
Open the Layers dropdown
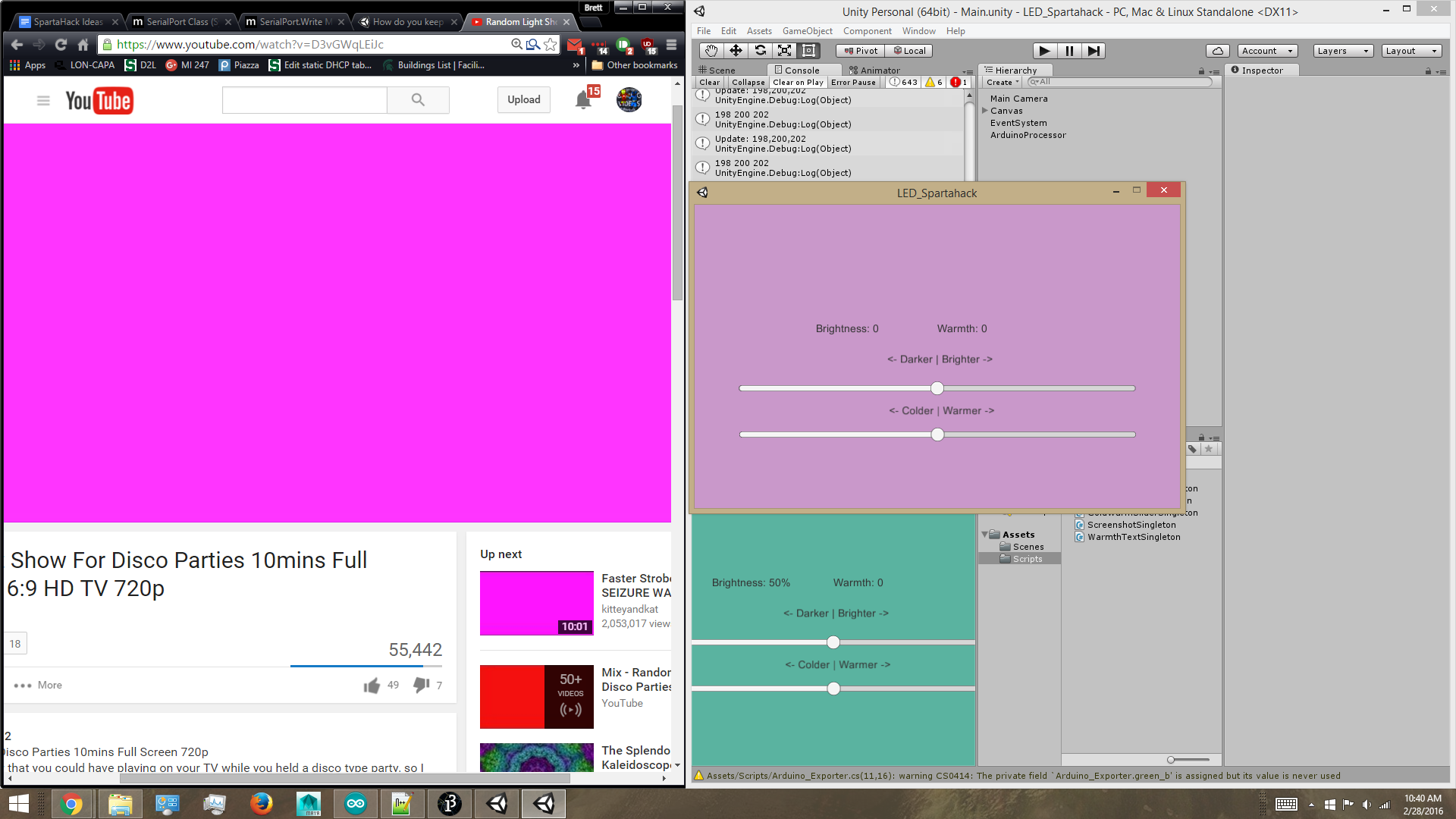click(x=1343, y=51)
